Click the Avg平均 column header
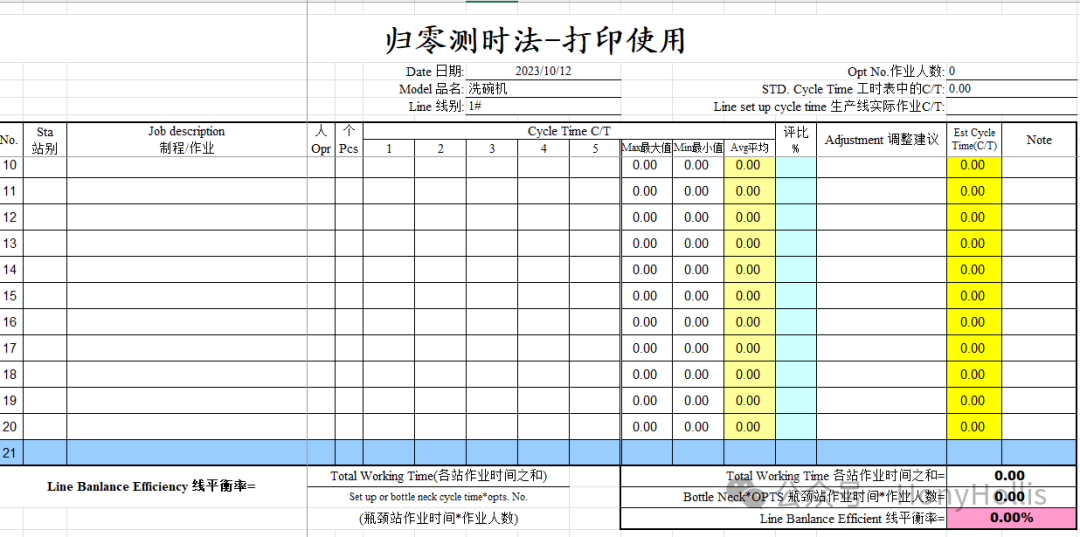 point(749,148)
